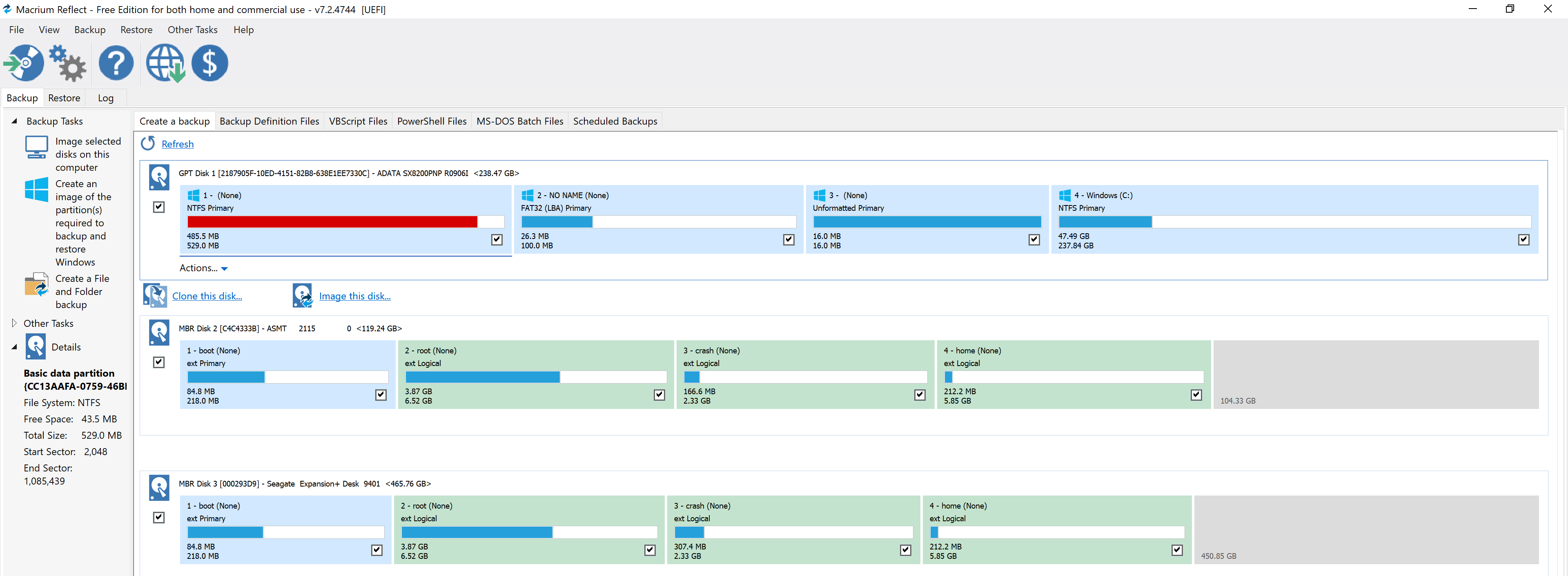
Task: Uncheck the Windows (C:) partition checkbox
Action: point(1523,239)
